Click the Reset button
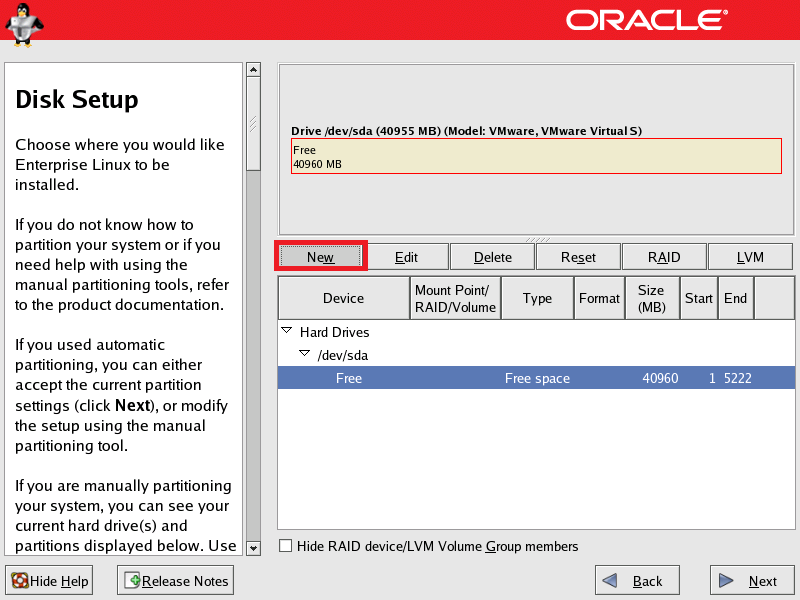The image size is (800, 600). 578,257
